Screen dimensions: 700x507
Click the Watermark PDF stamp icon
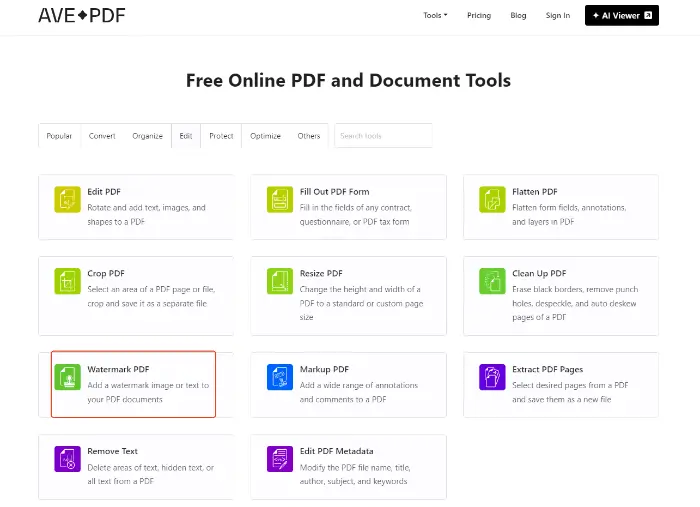pyautogui.click(x=67, y=377)
